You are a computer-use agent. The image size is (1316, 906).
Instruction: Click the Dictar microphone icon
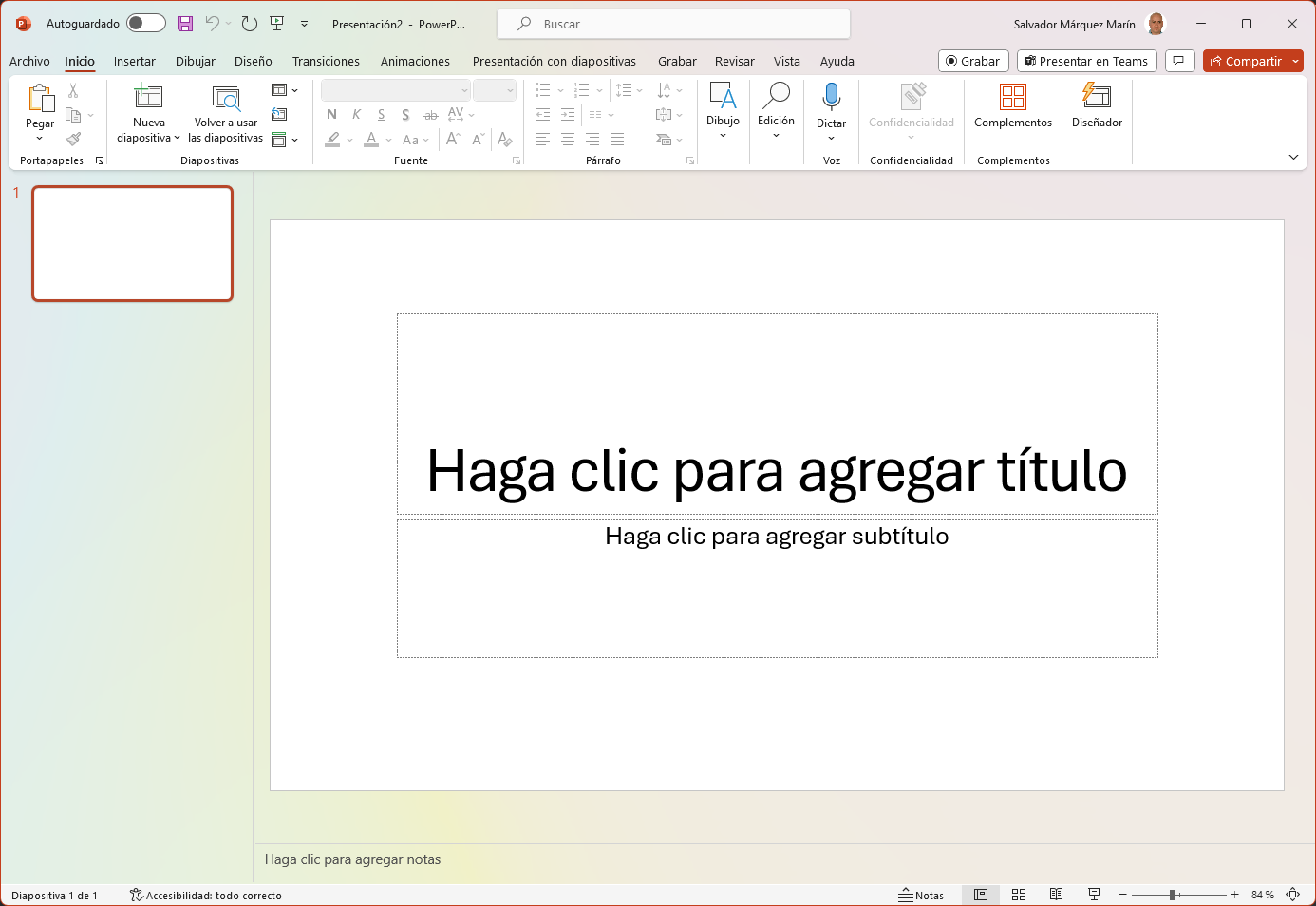832,97
